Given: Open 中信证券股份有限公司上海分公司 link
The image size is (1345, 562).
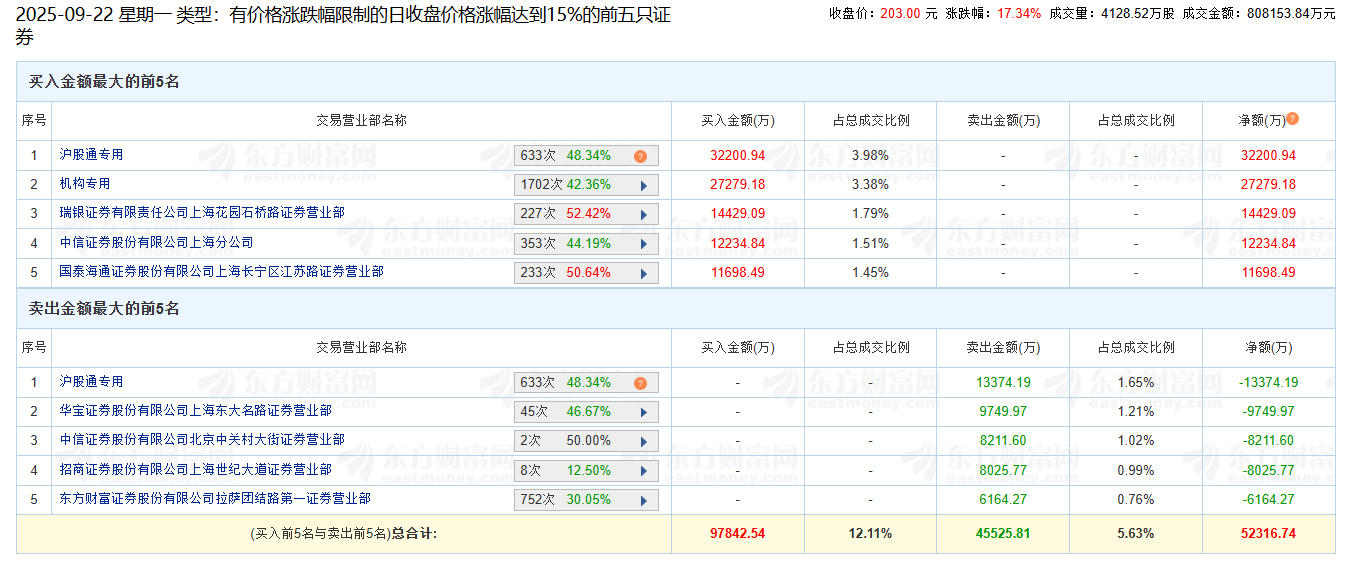Looking at the screenshot, I should tap(155, 242).
